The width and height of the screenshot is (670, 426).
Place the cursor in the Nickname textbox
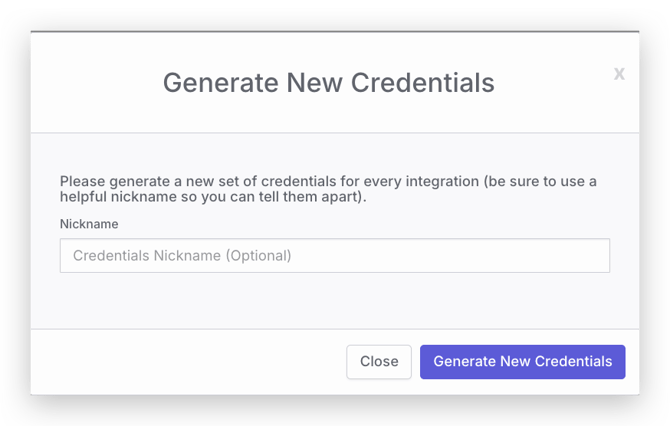335,256
